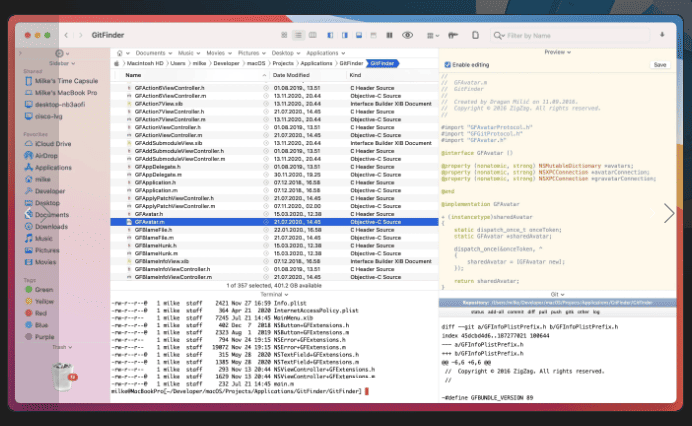Run the git pull command
This screenshot has width=692, height=426.
click(x=542, y=312)
